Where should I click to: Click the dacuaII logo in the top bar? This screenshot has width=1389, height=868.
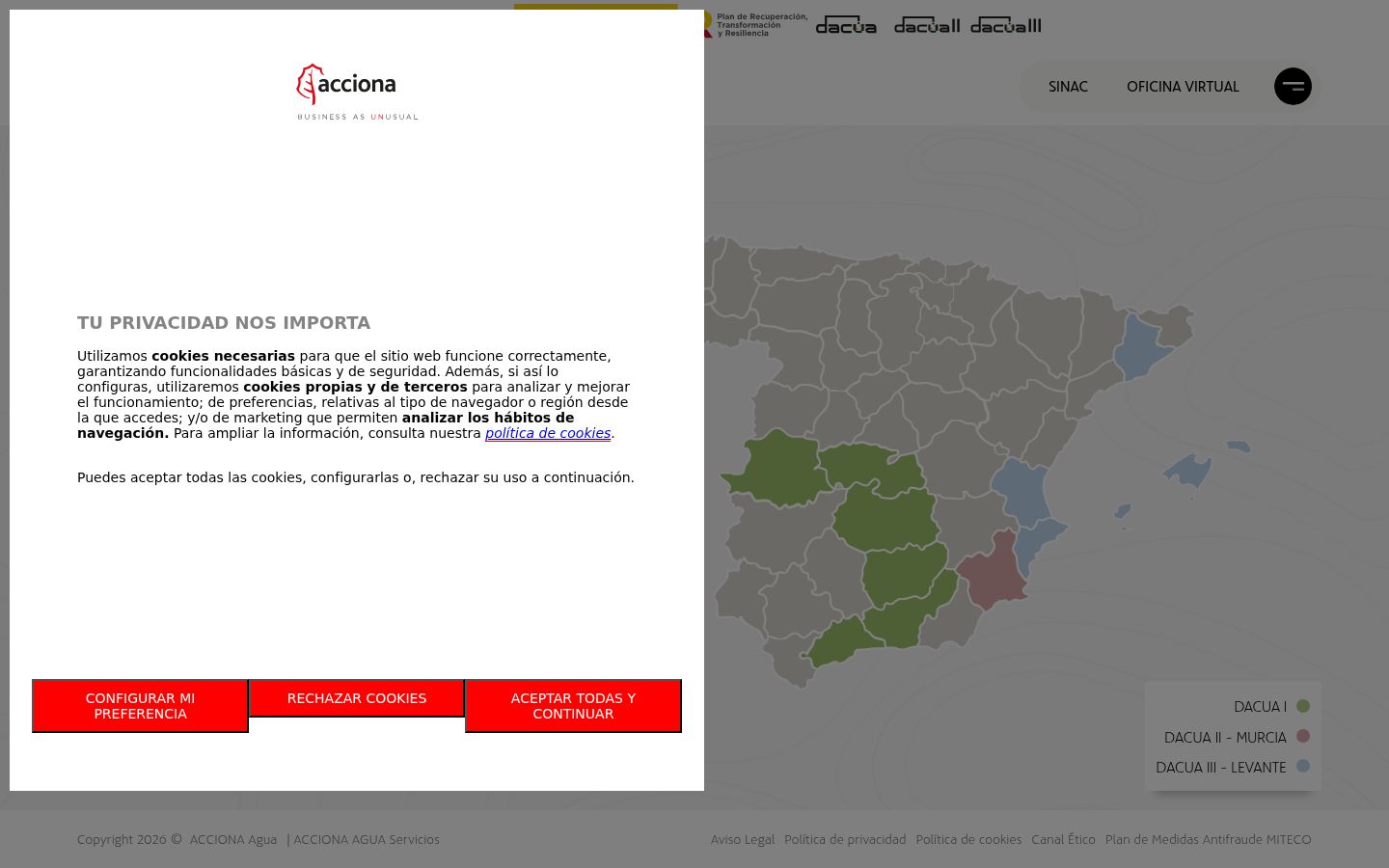[927, 26]
